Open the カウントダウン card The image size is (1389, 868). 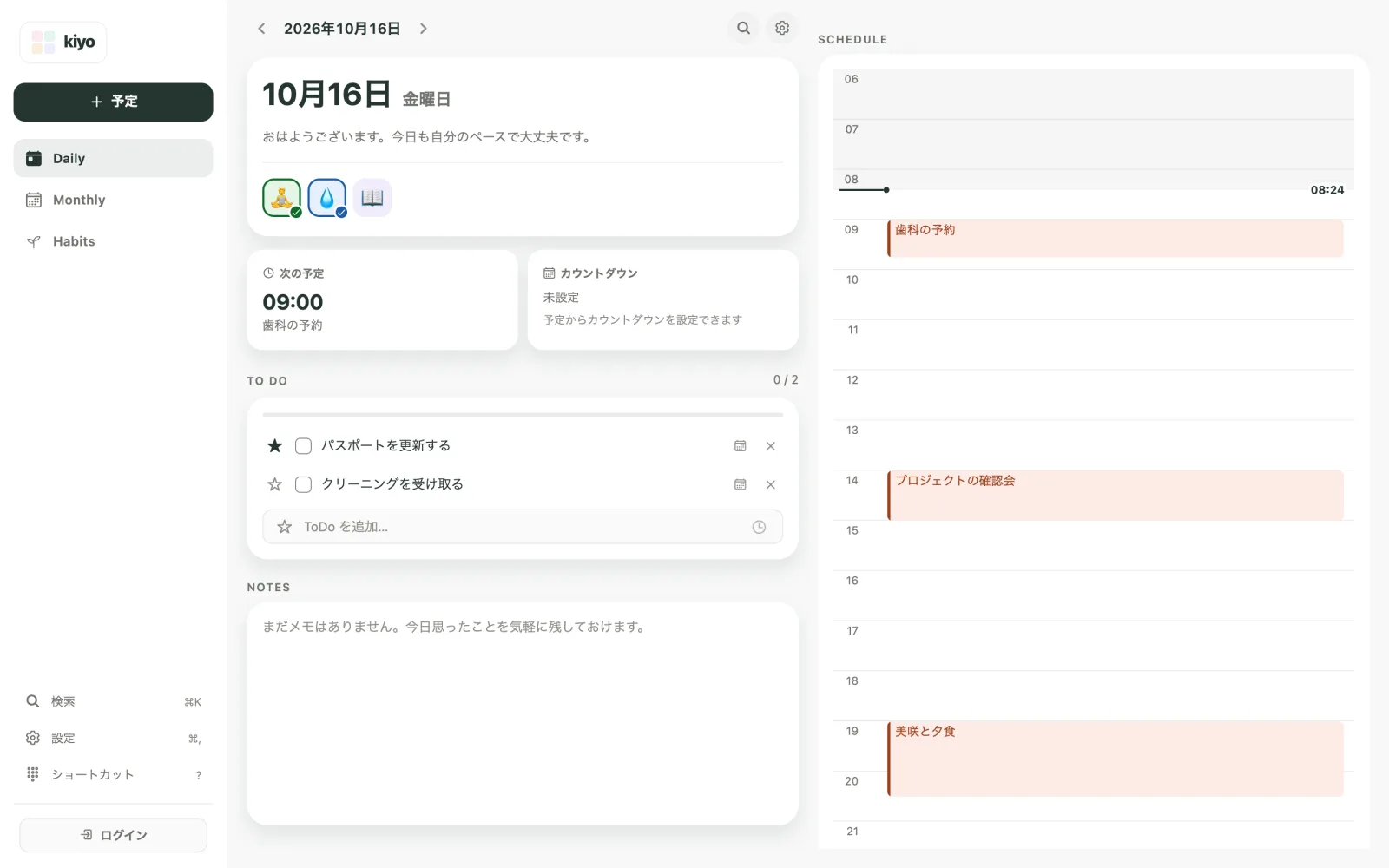(663, 300)
